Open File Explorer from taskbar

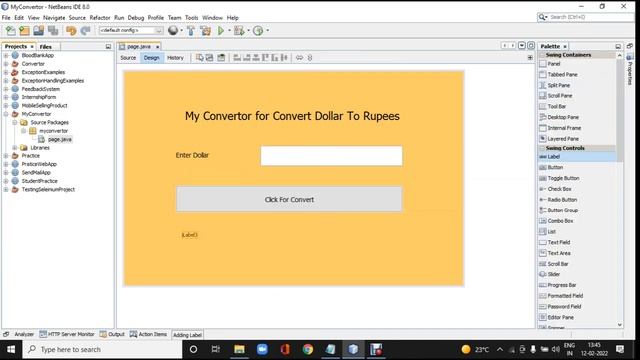click(239, 349)
